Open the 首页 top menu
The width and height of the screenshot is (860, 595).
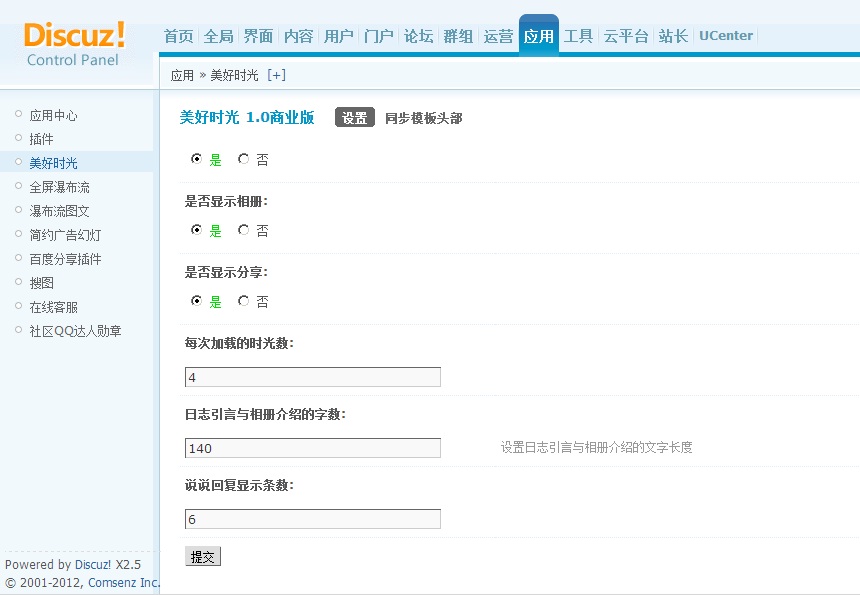(x=178, y=36)
